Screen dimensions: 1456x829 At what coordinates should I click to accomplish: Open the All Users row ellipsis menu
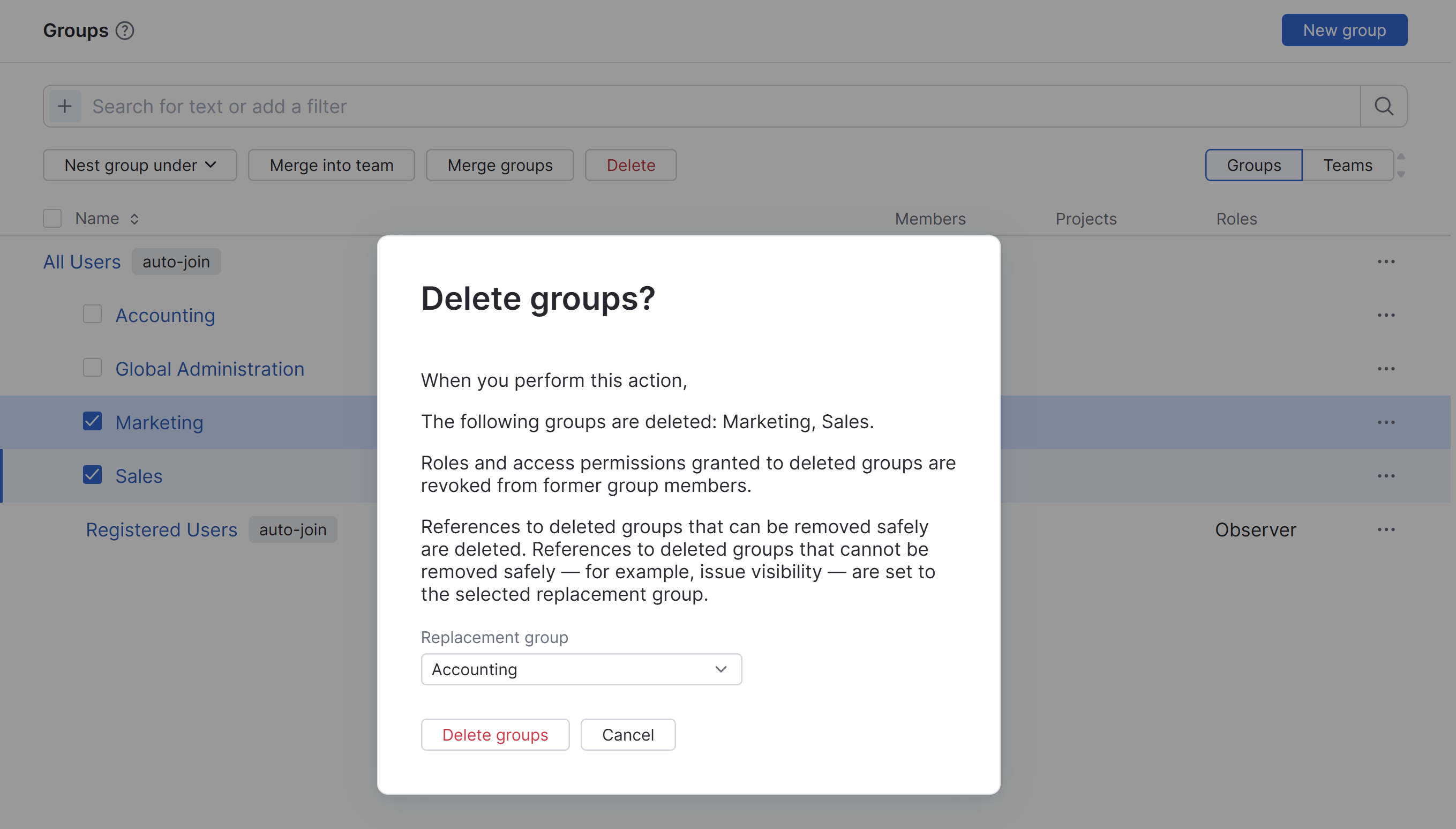1386,262
